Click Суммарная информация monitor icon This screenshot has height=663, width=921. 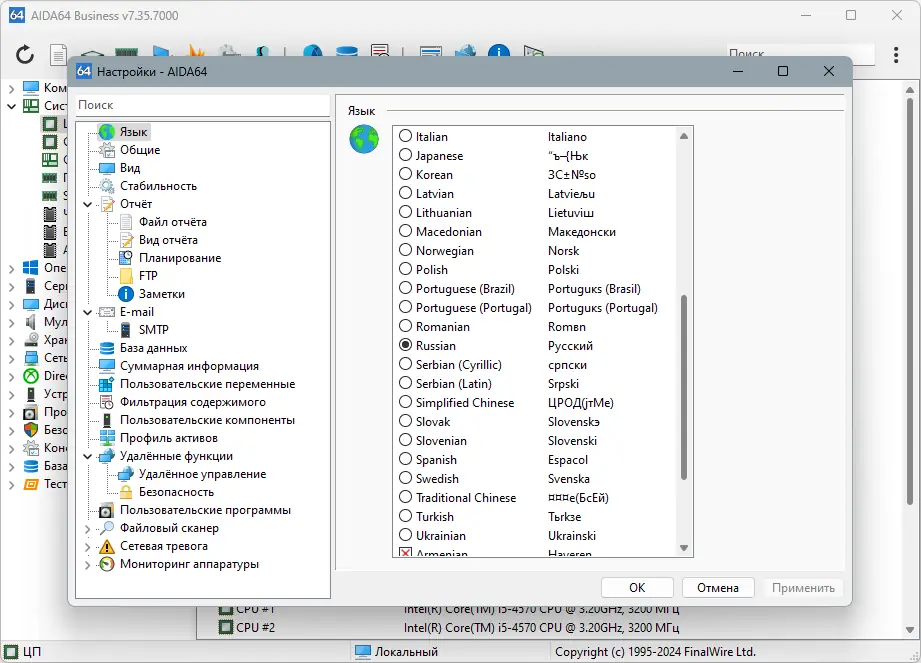tap(107, 366)
